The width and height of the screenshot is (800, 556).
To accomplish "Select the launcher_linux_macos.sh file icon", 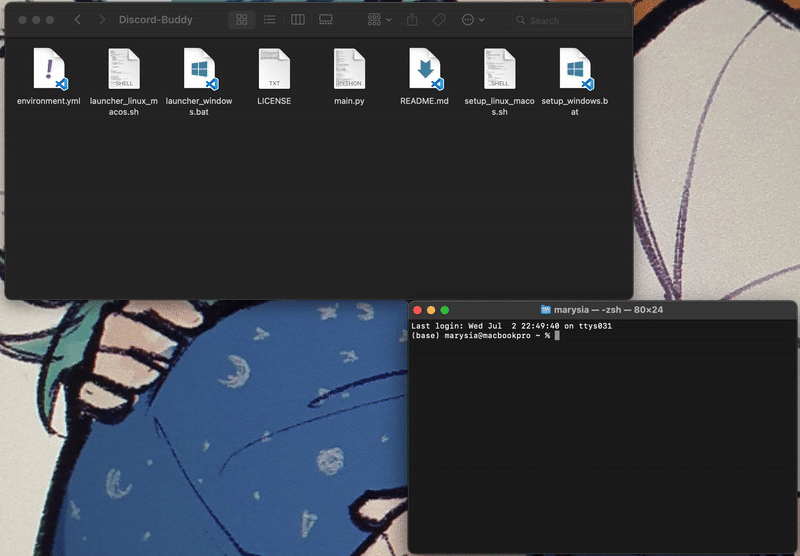I will 124,69.
